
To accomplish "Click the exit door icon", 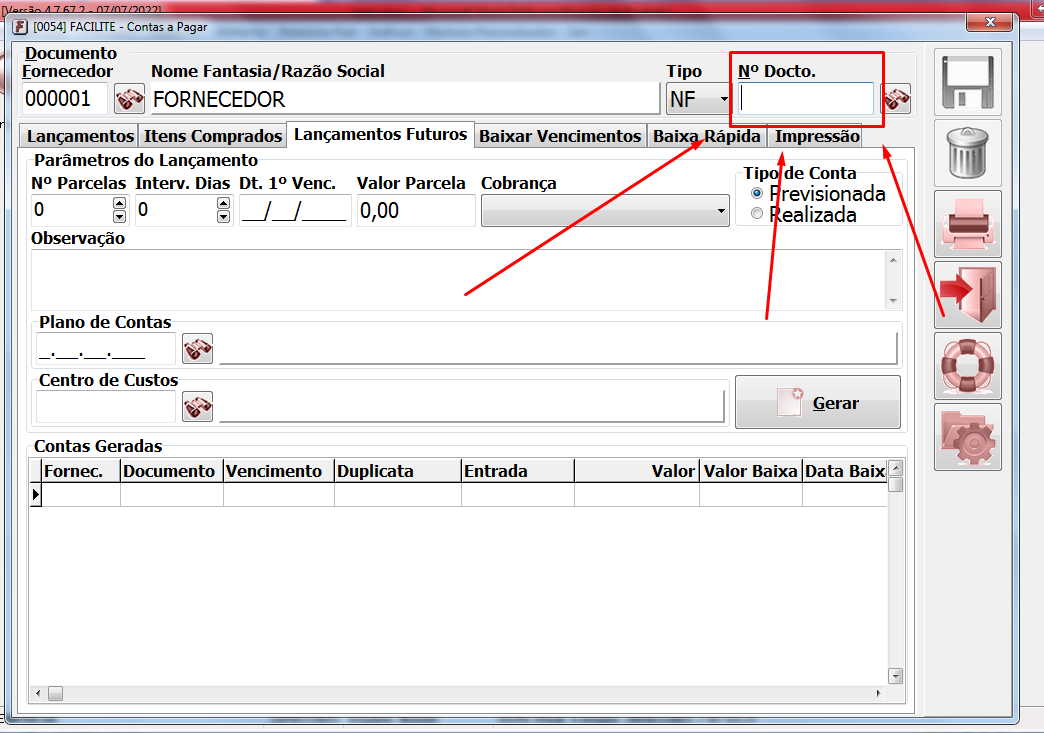I will click(x=967, y=295).
